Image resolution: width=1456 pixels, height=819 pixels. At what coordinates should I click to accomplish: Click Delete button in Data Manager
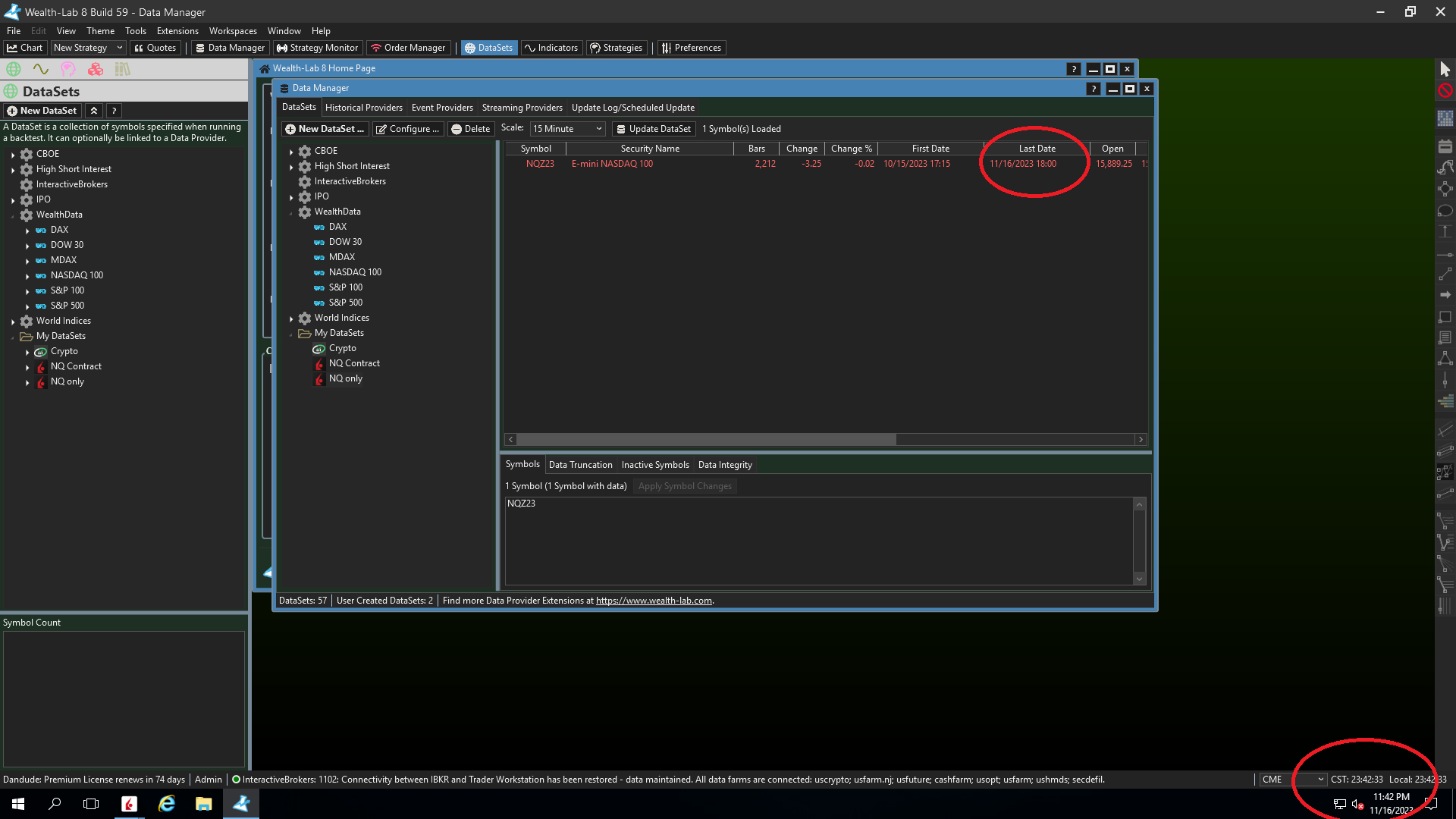(470, 129)
